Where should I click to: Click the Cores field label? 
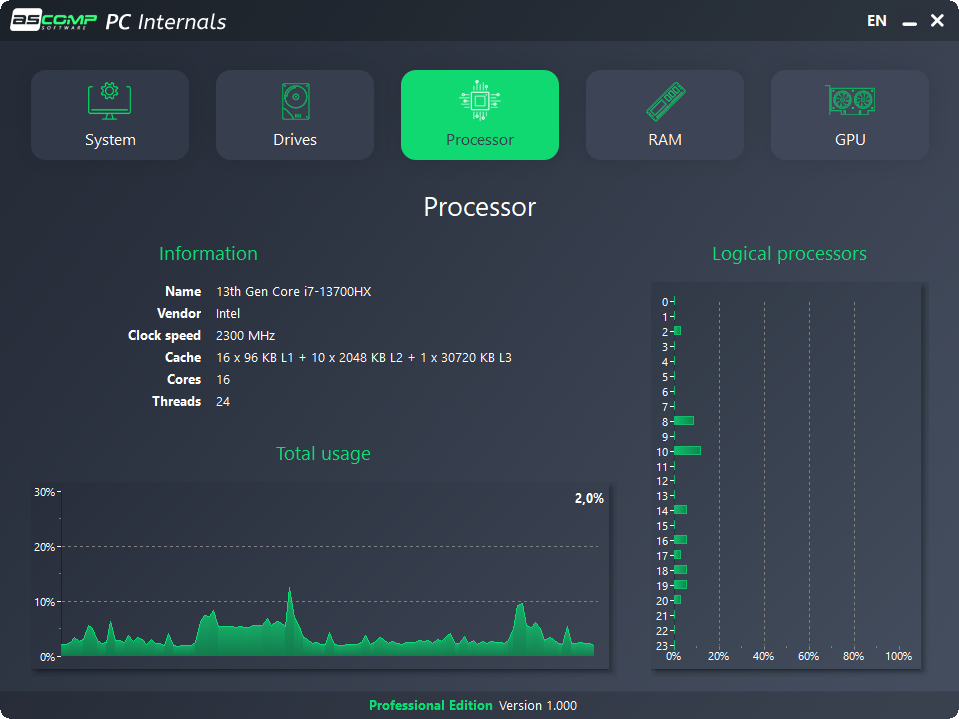(x=184, y=380)
